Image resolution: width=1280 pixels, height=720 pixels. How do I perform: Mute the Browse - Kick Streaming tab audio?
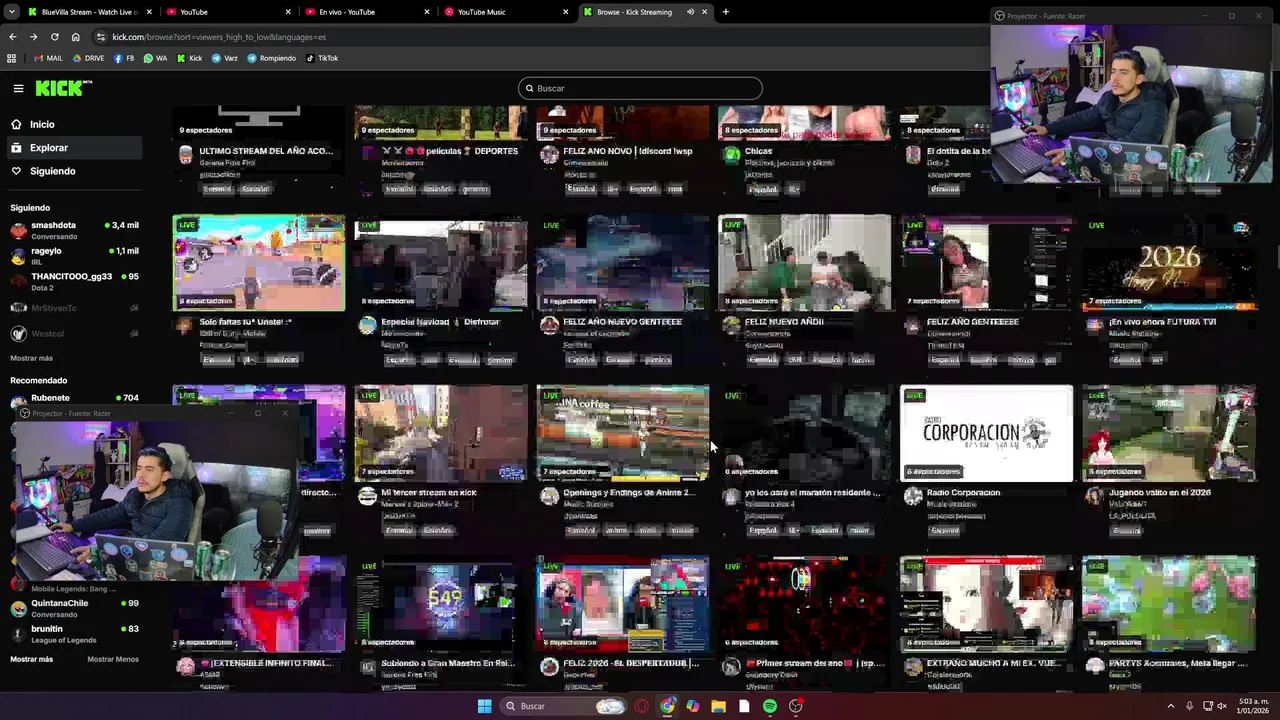pos(690,12)
